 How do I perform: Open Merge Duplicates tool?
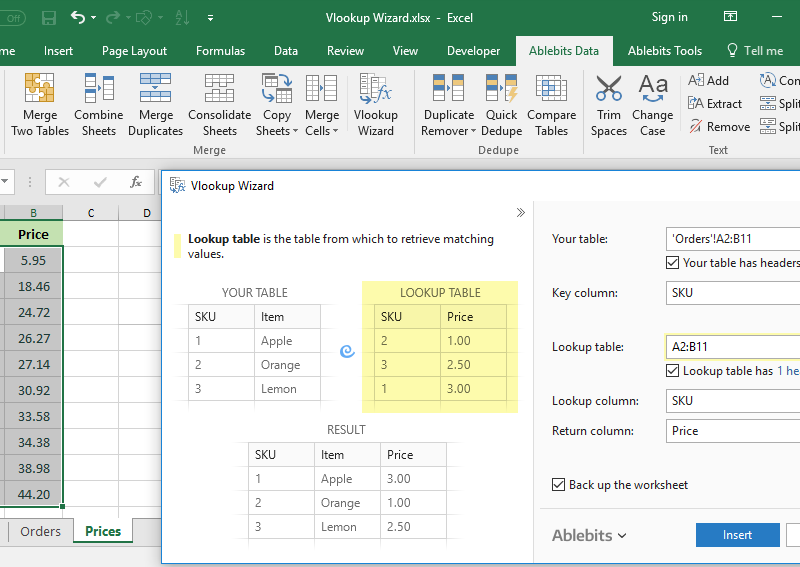[156, 105]
